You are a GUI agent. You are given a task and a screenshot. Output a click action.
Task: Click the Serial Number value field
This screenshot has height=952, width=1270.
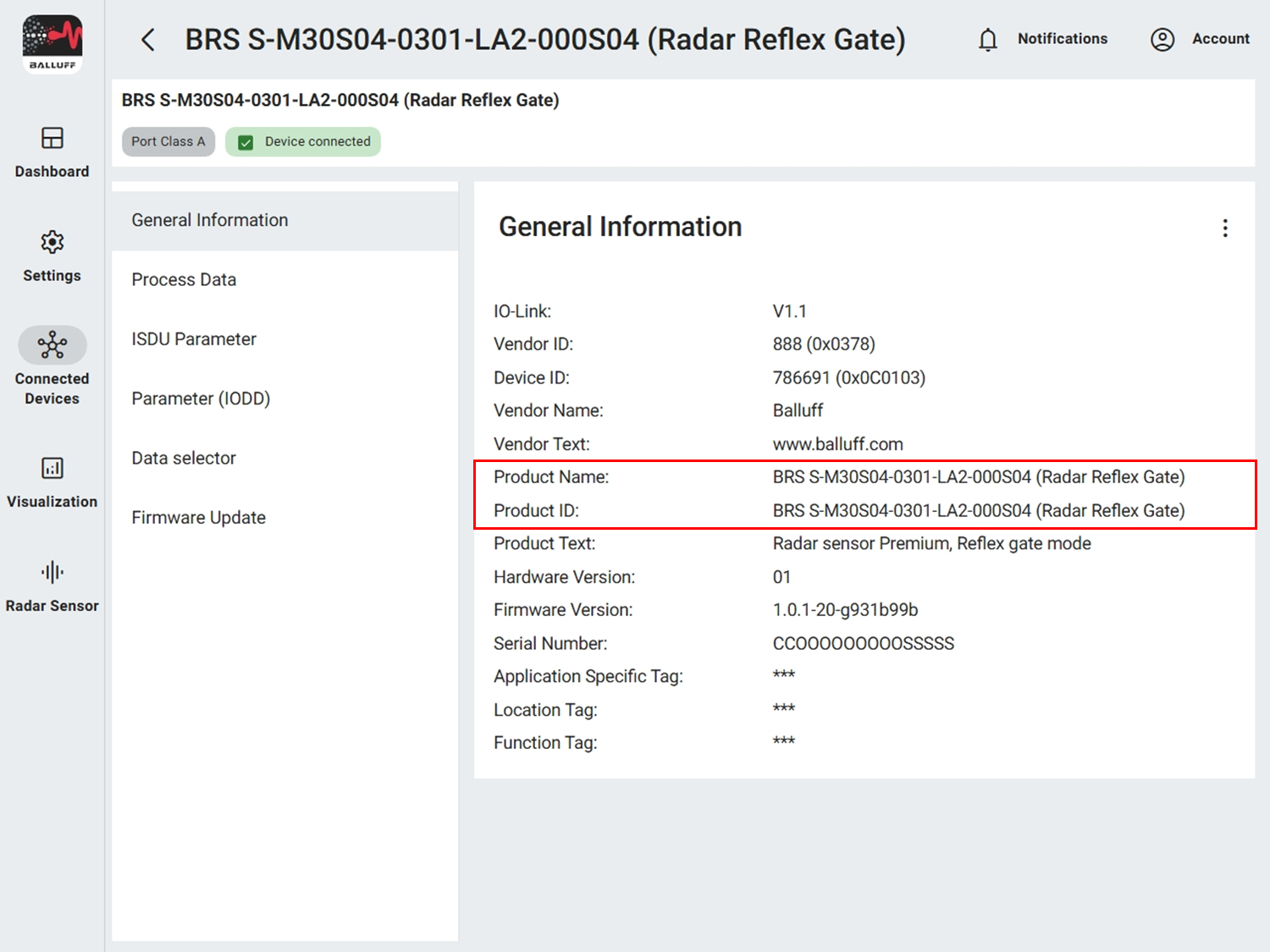pos(863,644)
